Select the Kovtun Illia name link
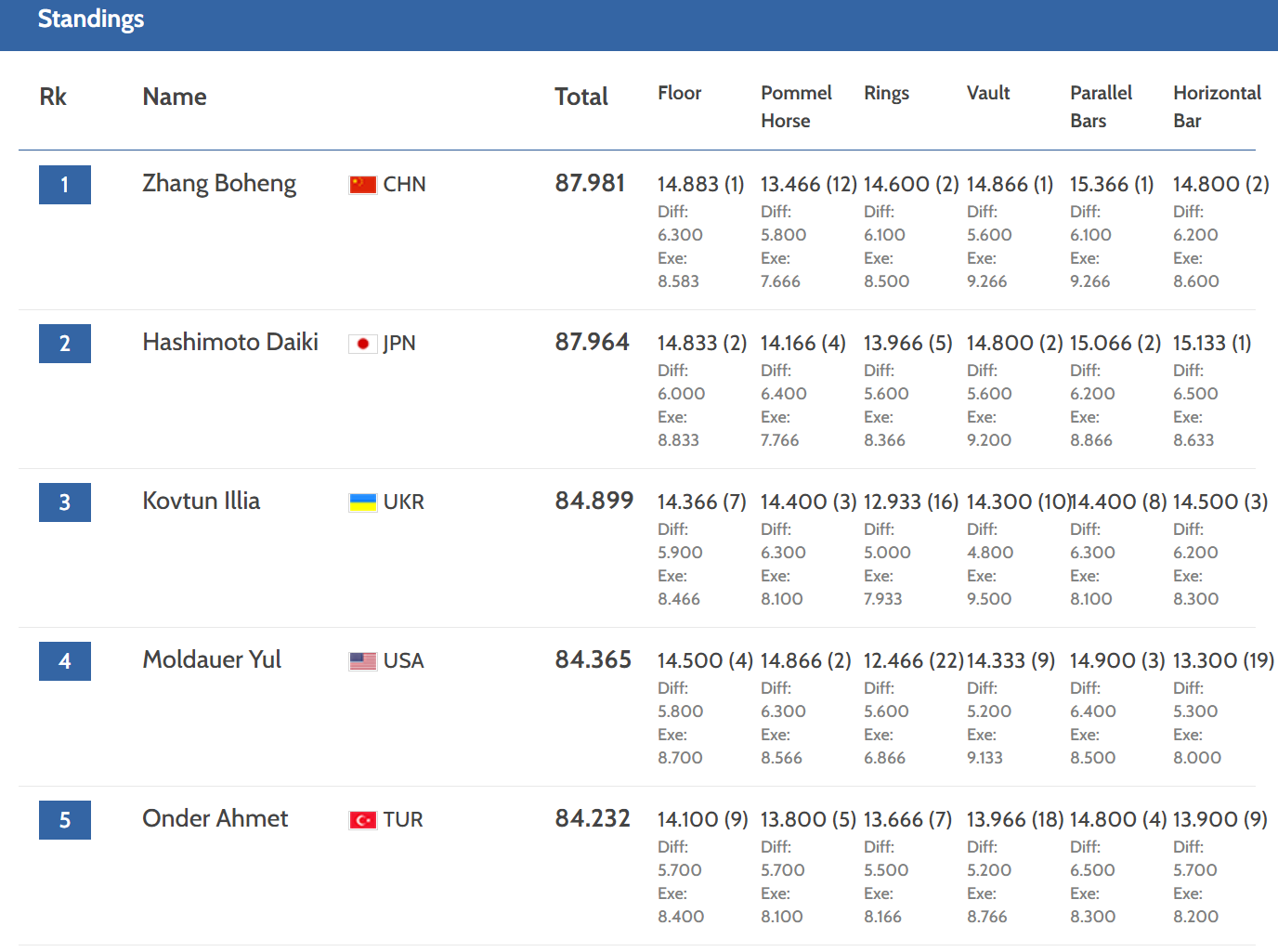This screenshot has width=1278, height=952. point(202,501)
